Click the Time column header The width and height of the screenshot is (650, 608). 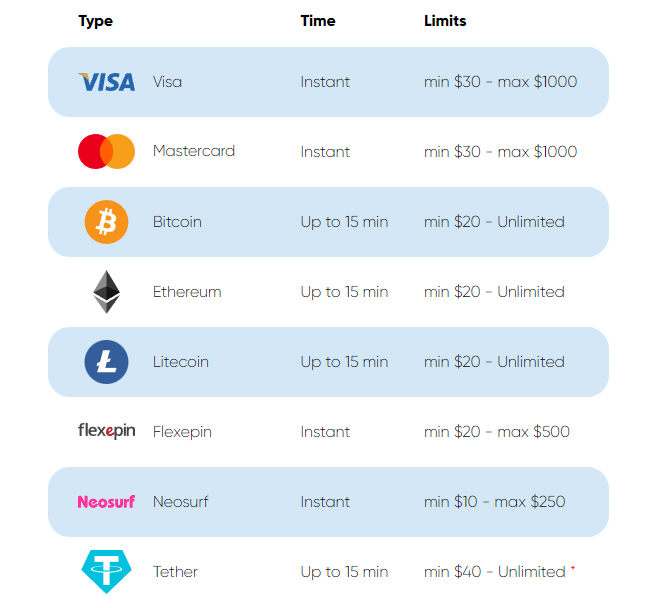click(x=318, y=21)
